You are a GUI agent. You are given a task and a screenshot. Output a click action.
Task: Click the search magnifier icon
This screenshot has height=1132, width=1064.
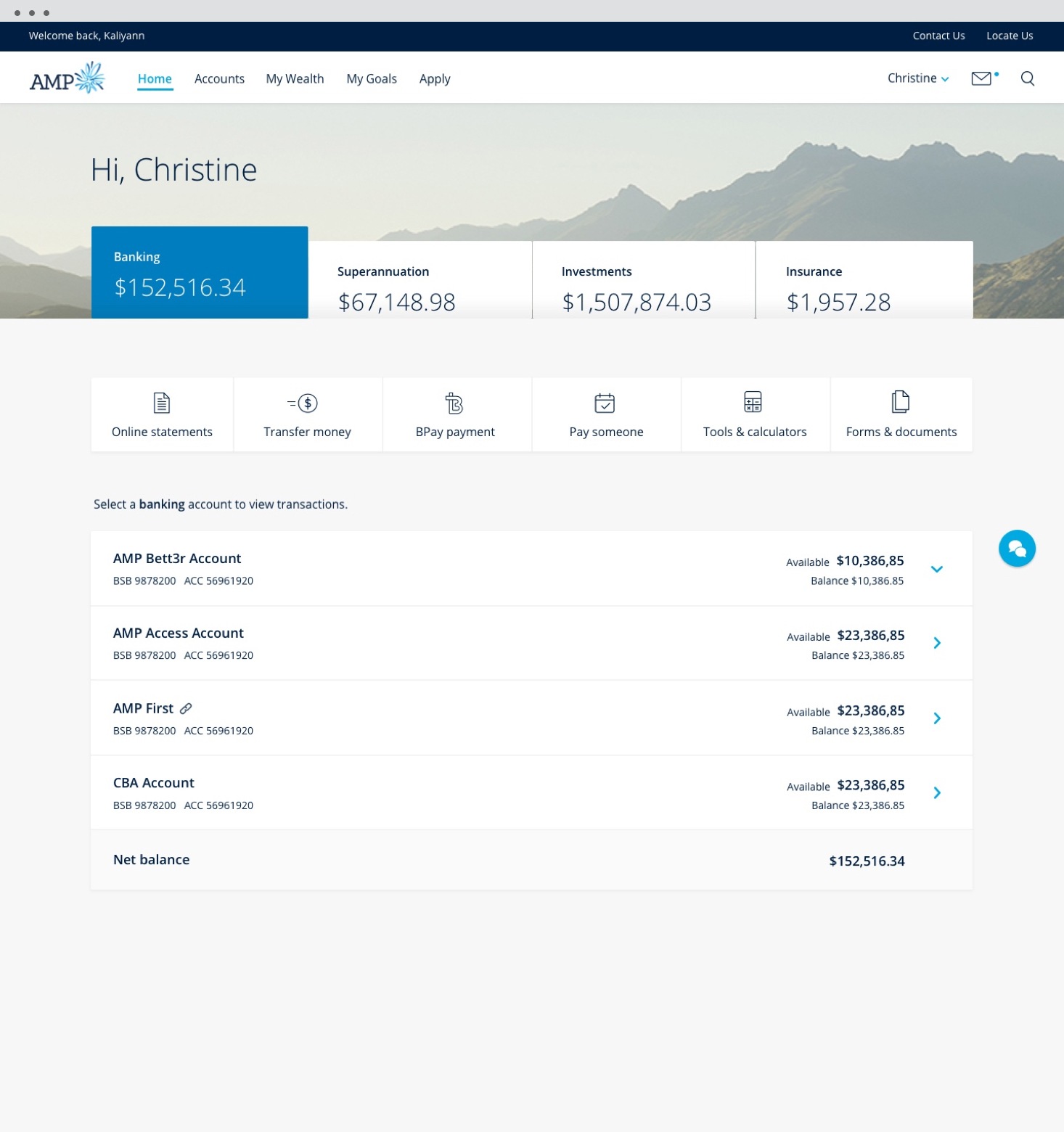point(1028,78)
